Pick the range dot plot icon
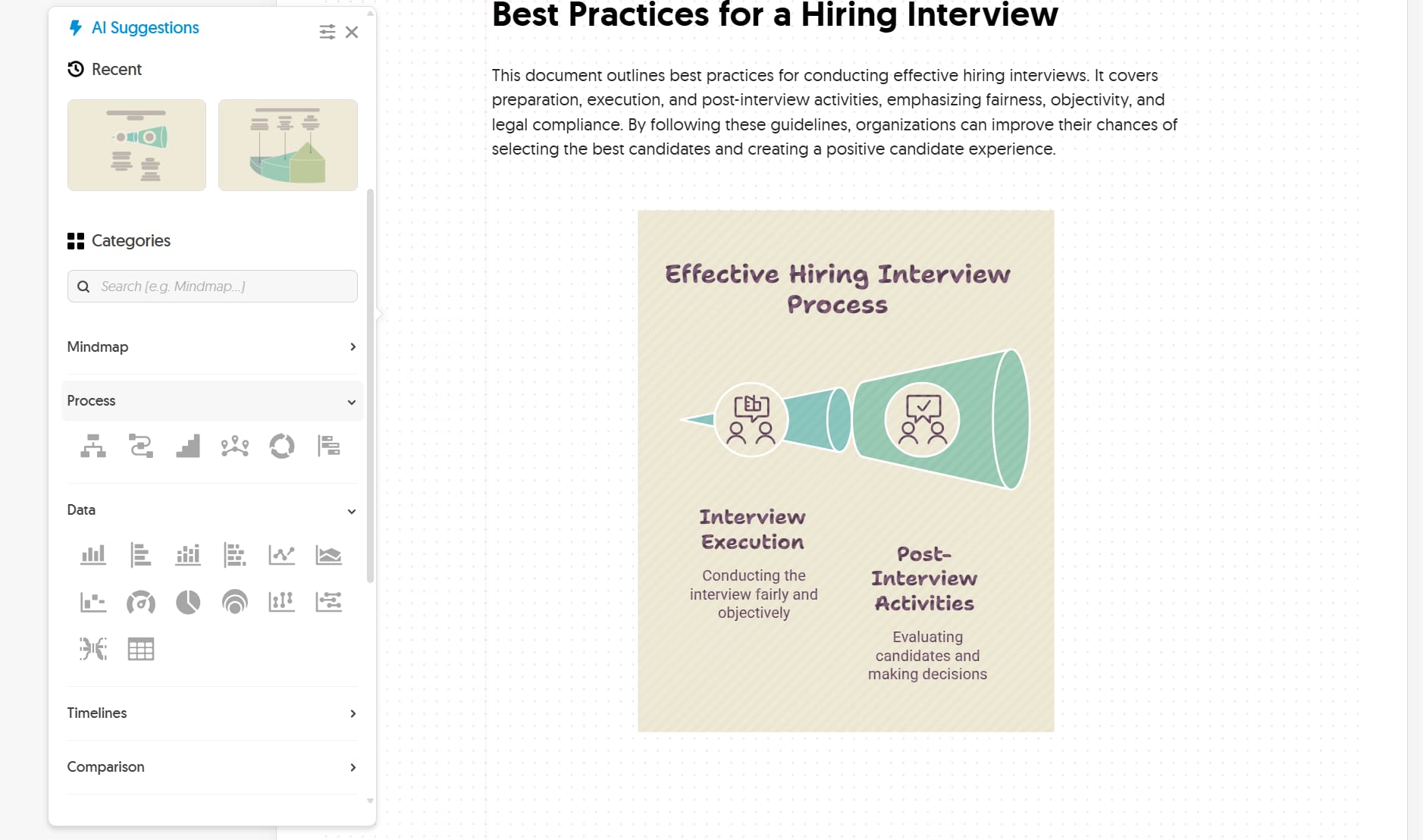 click(282, 602)
